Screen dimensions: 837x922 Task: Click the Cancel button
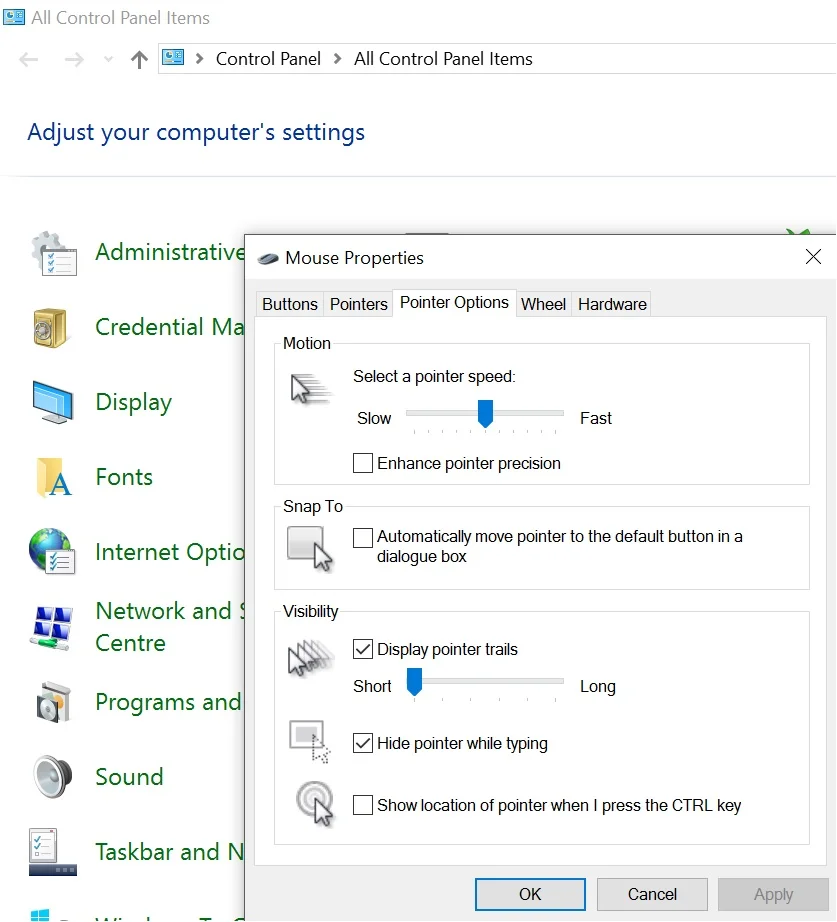(x=652, y=894)
